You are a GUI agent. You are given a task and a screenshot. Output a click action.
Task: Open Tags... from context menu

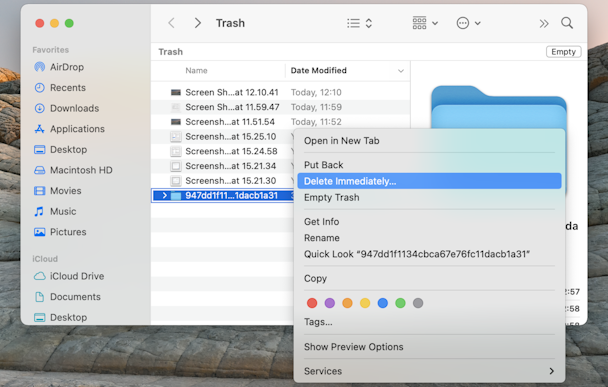click(318, 322)
